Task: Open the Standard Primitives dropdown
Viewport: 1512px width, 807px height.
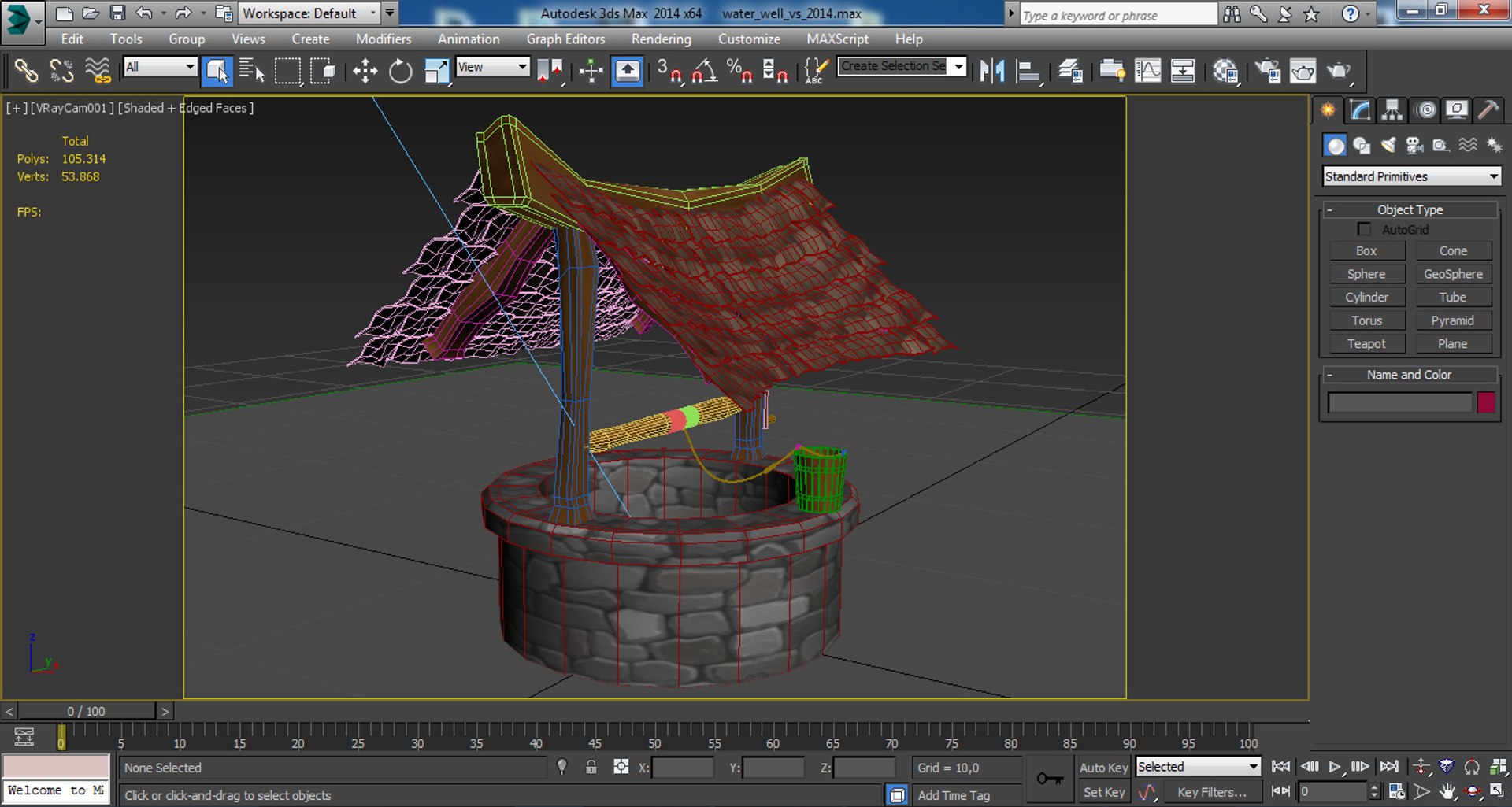Action: coord(1411,176)
